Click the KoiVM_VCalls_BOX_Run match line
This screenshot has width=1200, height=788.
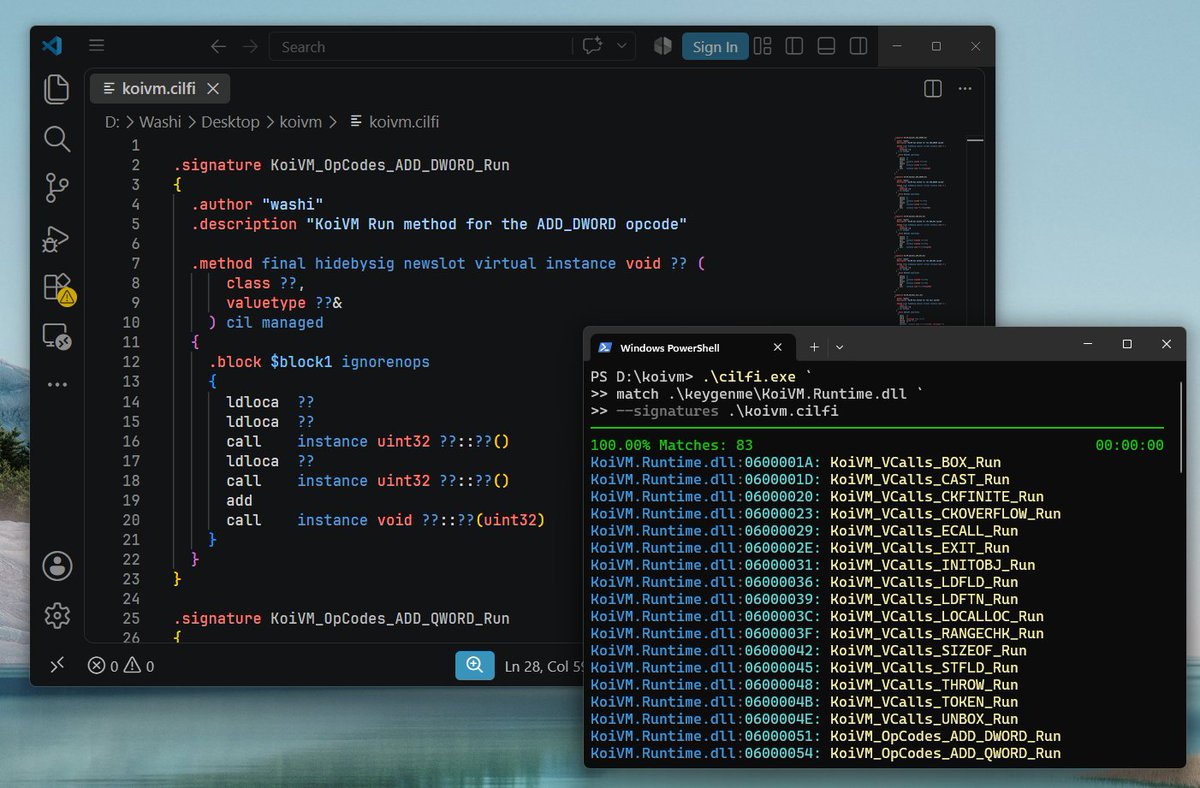pos(796,463)
